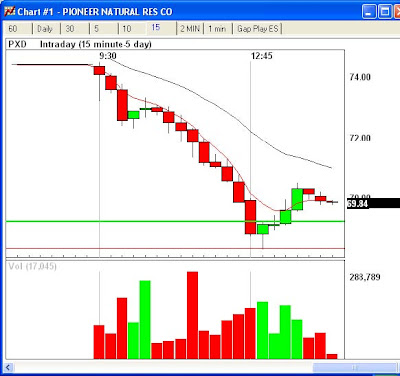Viewport: 400px width, 376px height.
Task: Open the 10 minute tab
Action: (132, 29)
